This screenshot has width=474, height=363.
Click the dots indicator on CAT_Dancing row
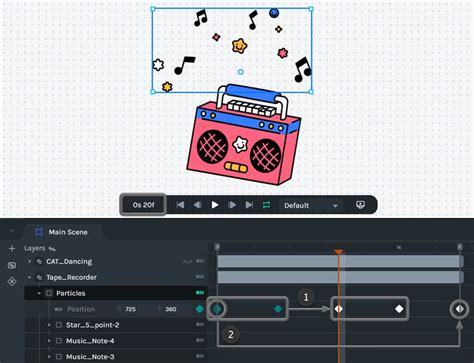tap(200, 261)
